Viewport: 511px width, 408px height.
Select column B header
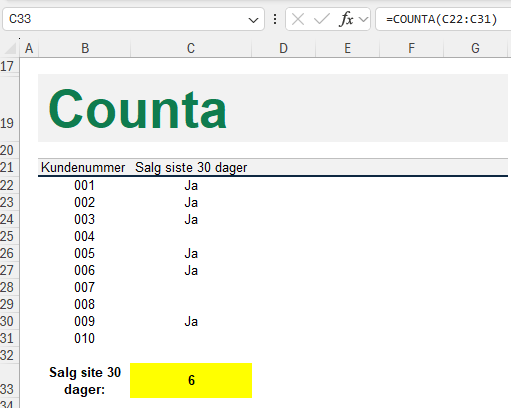click(x=85, y=49)
